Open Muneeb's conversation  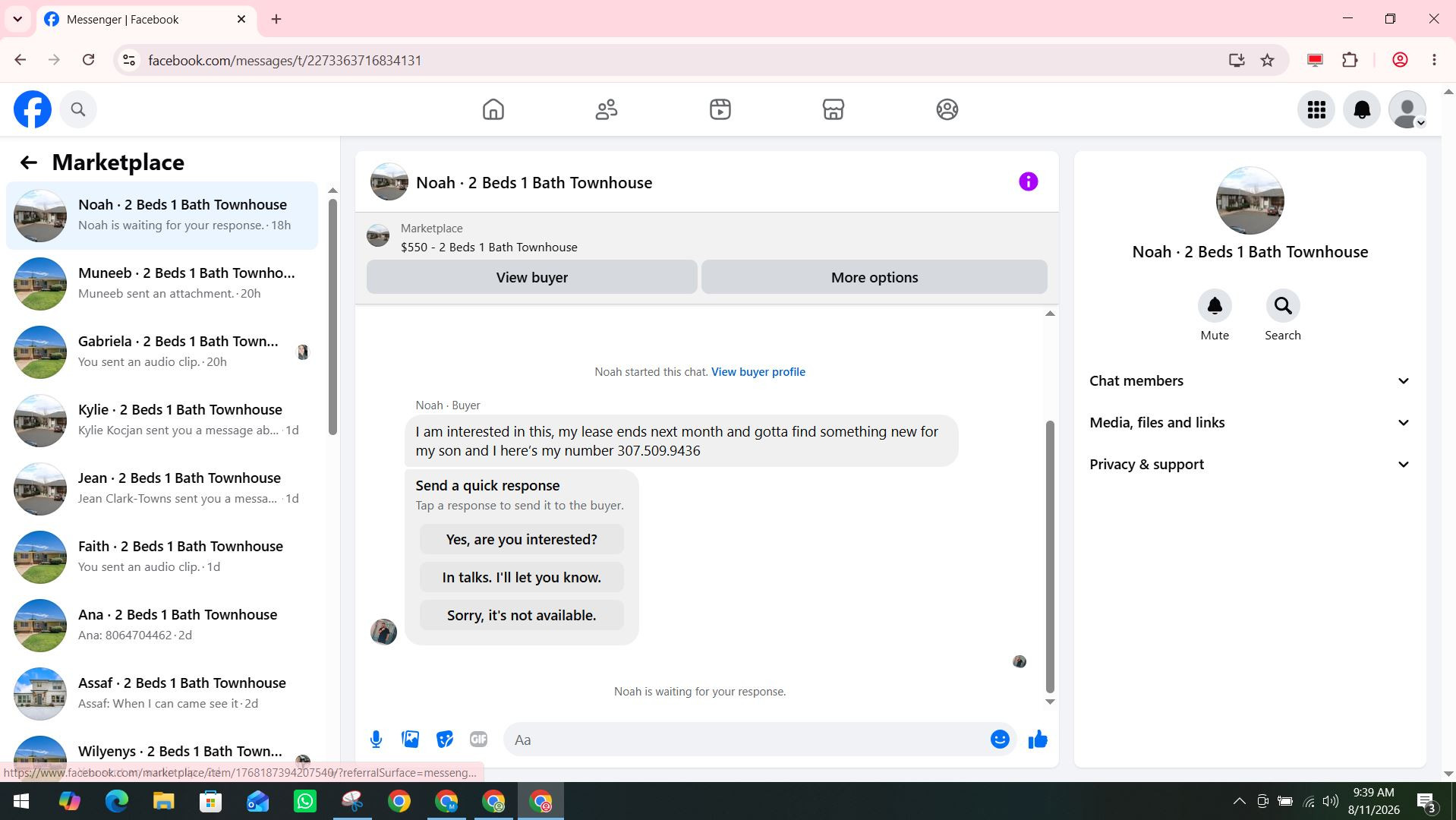162,284
